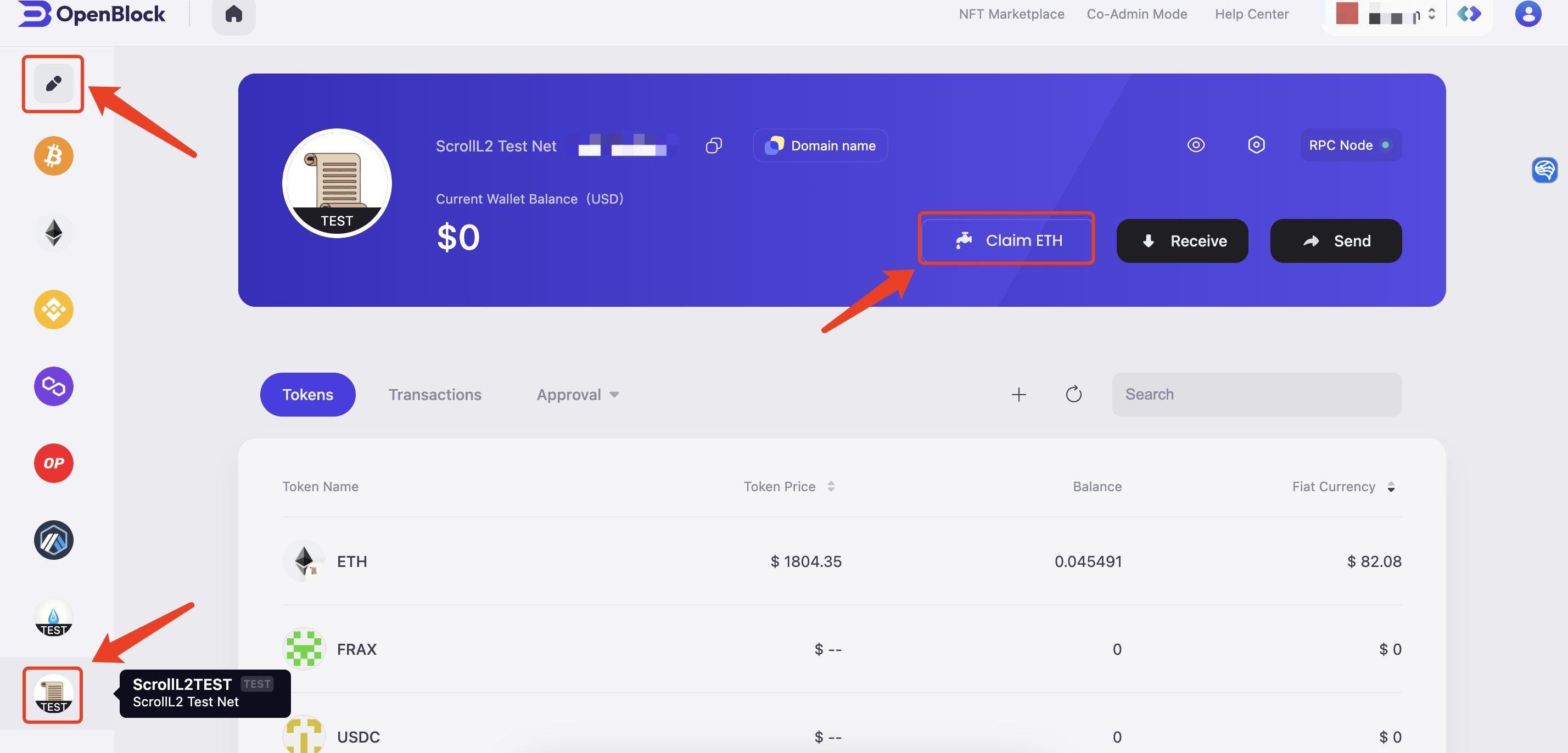Image resolution: width=1568 pixels, height=753 pixels.
Task: Select the Bitcoin network icon
Action: (x=54, y=156)
